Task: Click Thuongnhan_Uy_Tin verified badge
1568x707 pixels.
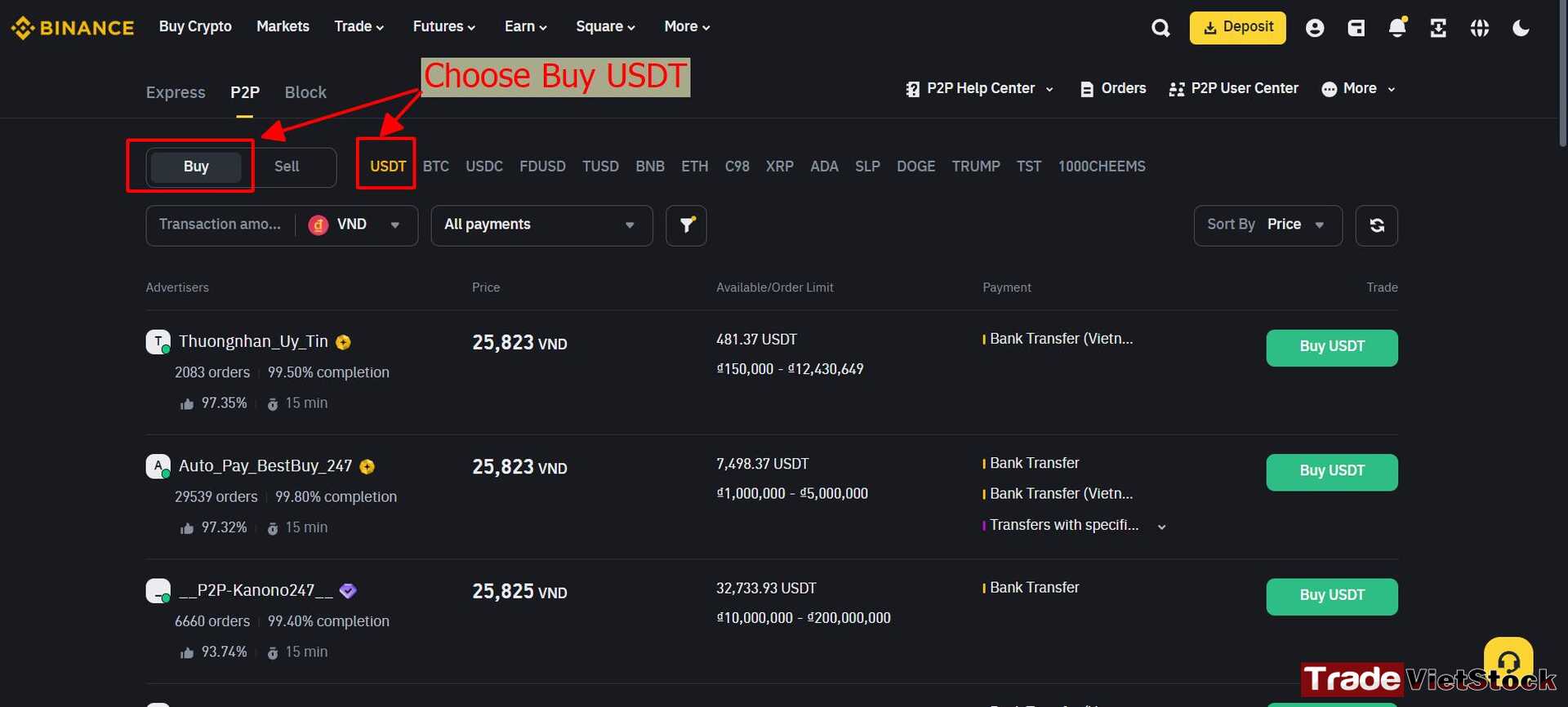Action: 344,342
